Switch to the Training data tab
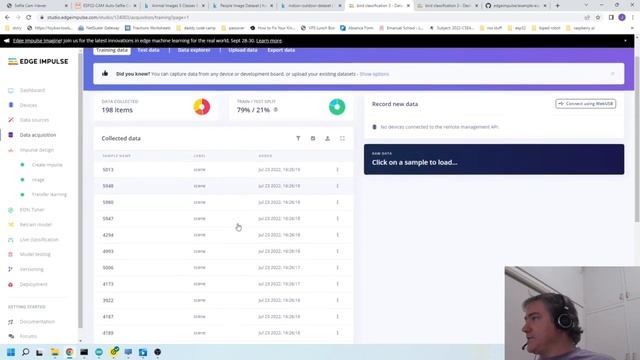 (x=112, y=50)
